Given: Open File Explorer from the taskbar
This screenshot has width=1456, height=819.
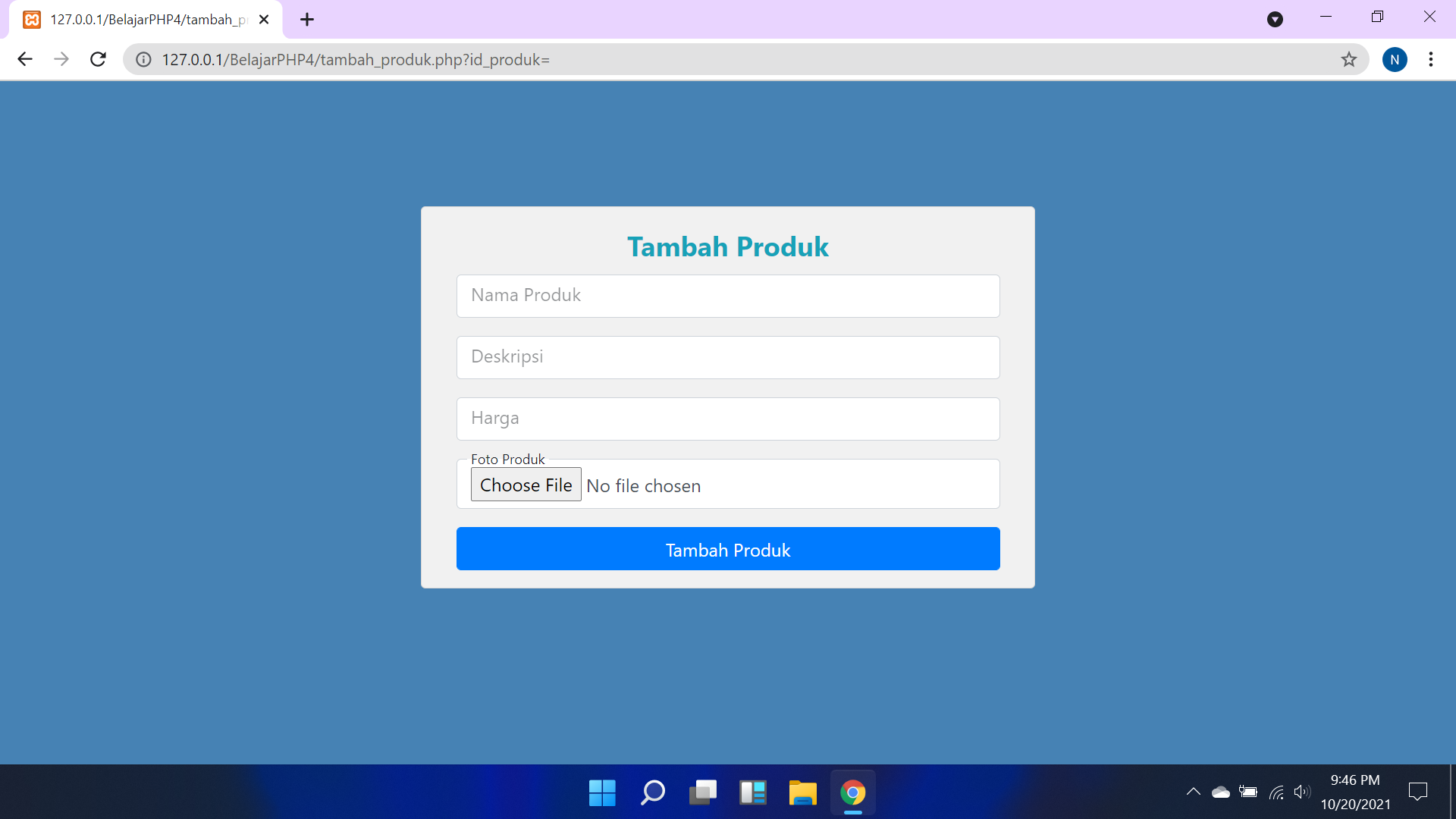Looking at the screenshot, I should [802, 792].
